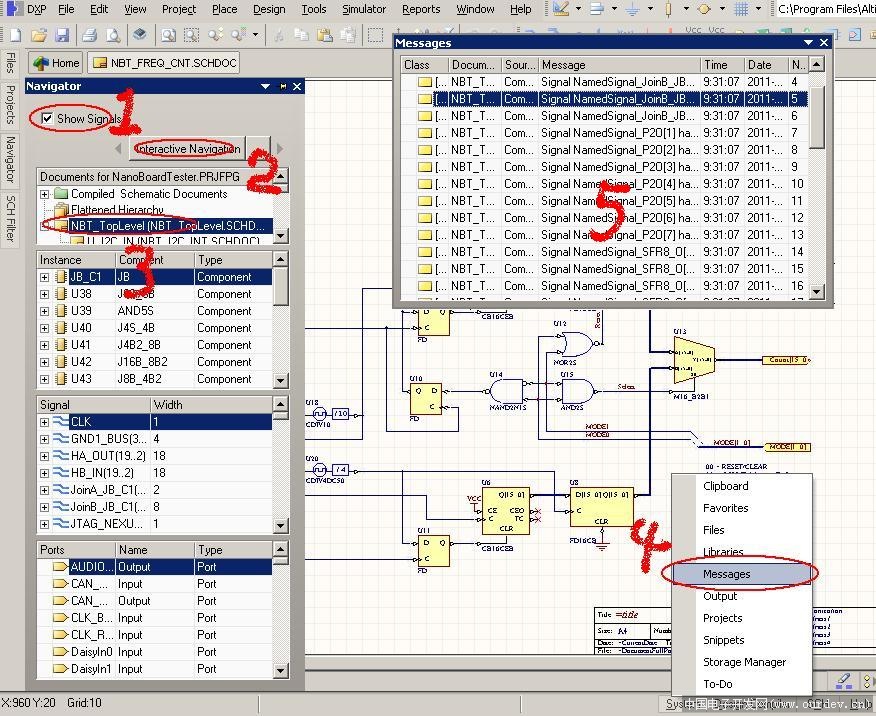
Task: Expand Compiled Schematic Documents tree node
Action: [x=44, y=194]
